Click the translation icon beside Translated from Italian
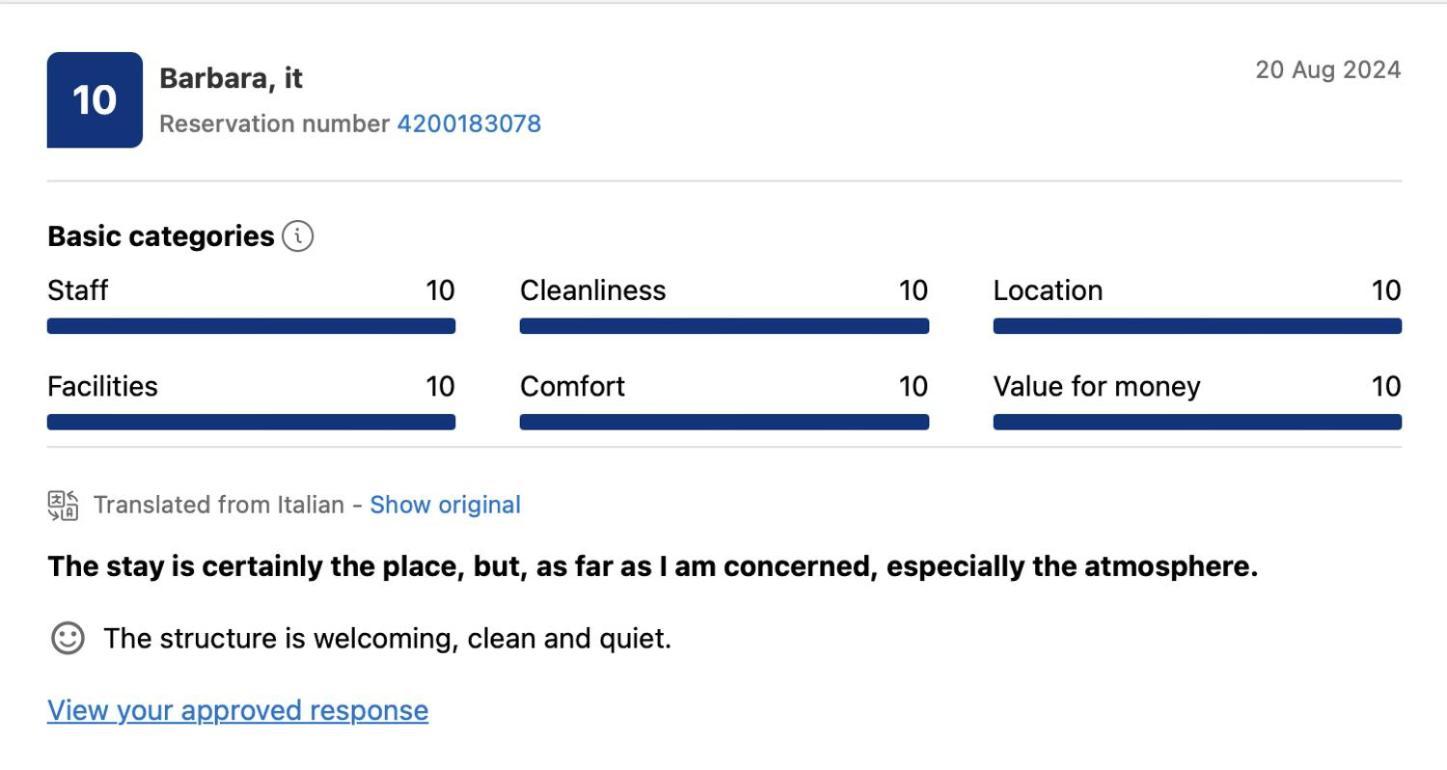This screenshot has width=1447, height=770. click(x=63, y=505)
